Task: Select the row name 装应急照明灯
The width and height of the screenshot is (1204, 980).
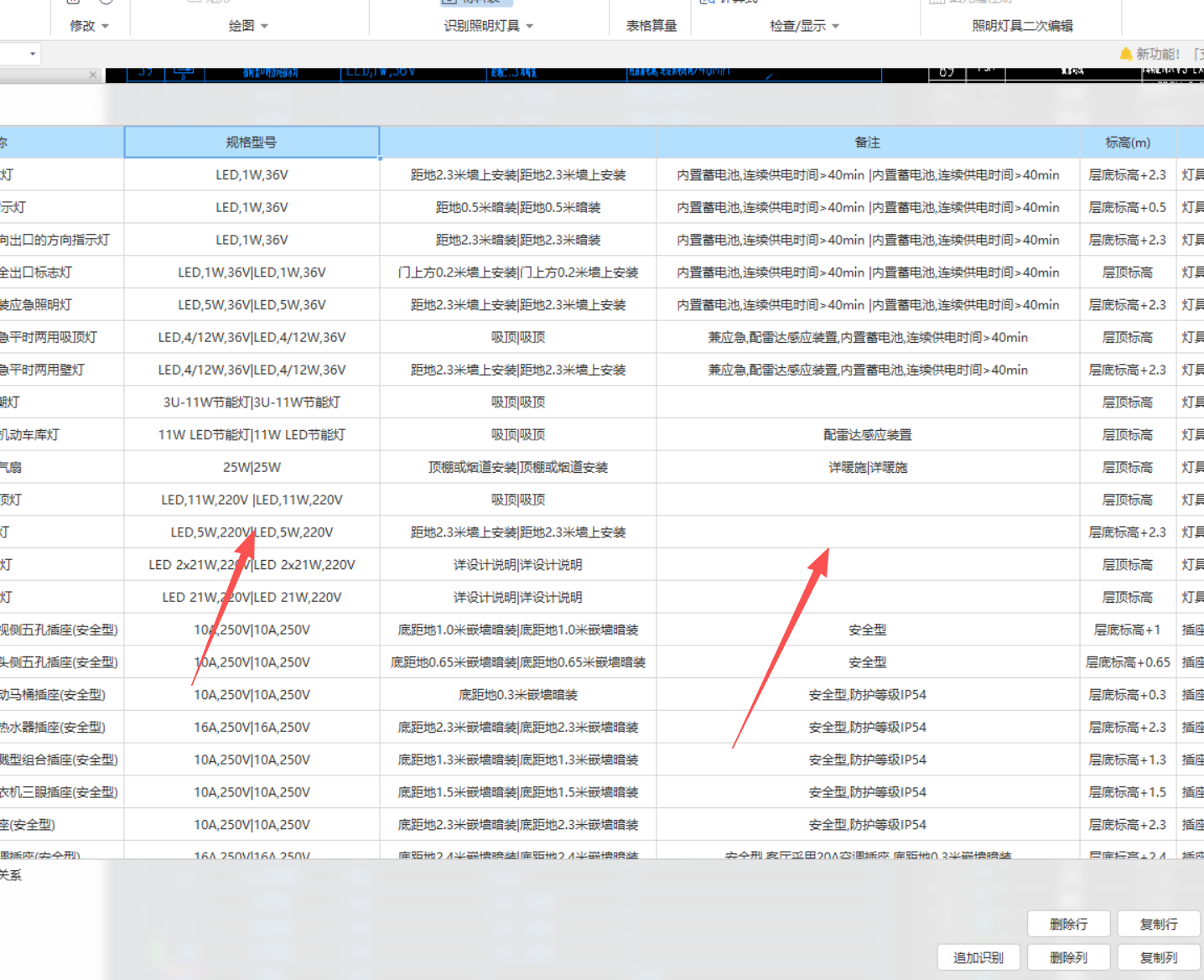Action: (61, 305)
